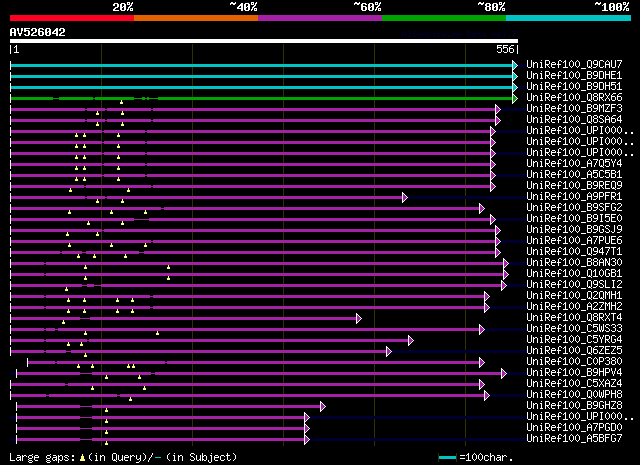Select the UniRef100_B9I5E0 label
Screen dimensions: 640x465
coord(574,219)
